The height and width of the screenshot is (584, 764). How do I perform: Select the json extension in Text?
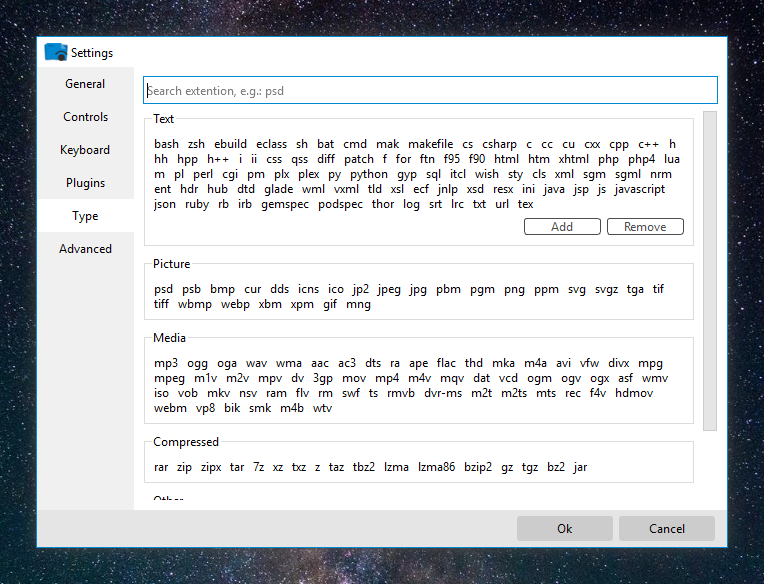point(165,205)
